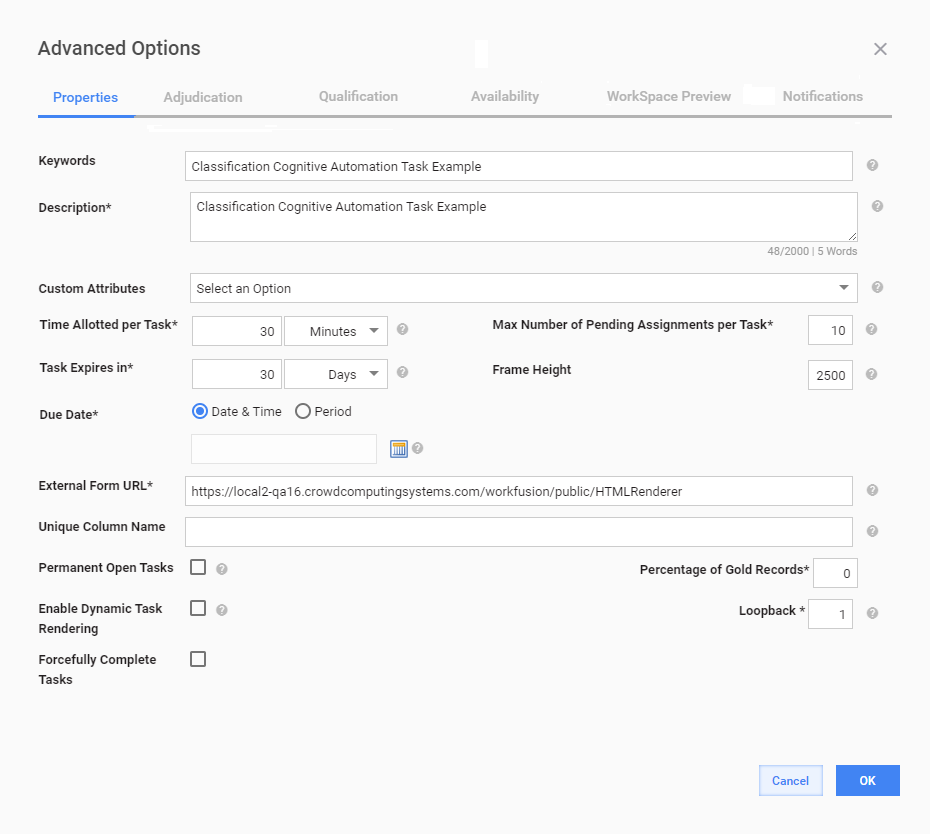930x834 pixels.
Task: Show help for the Description field
Action: 877,206
